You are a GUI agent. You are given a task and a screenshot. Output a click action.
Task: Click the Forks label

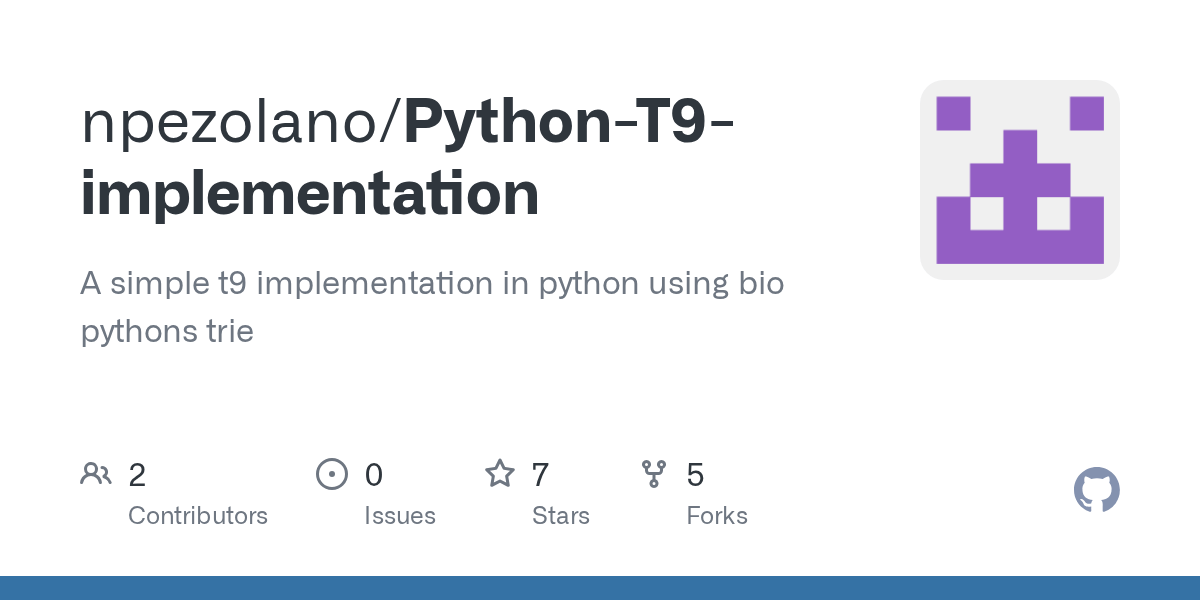pos(717,516)
